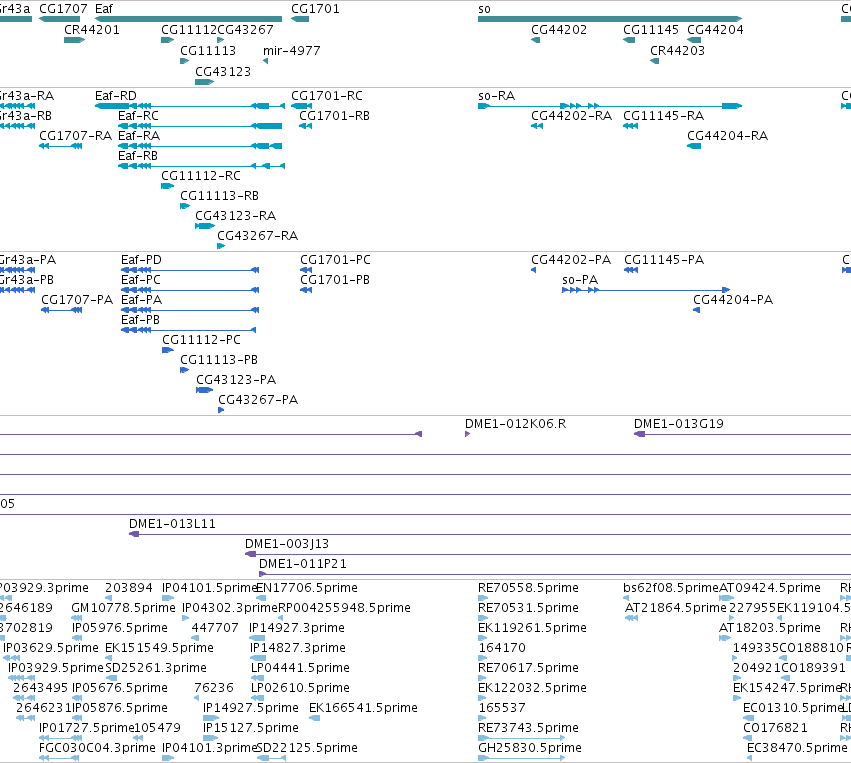This screenshot has height=763, width=851.
Task: Select CG44204-RA transcript label
Action: pyautogui.click(x=728, y=136)
